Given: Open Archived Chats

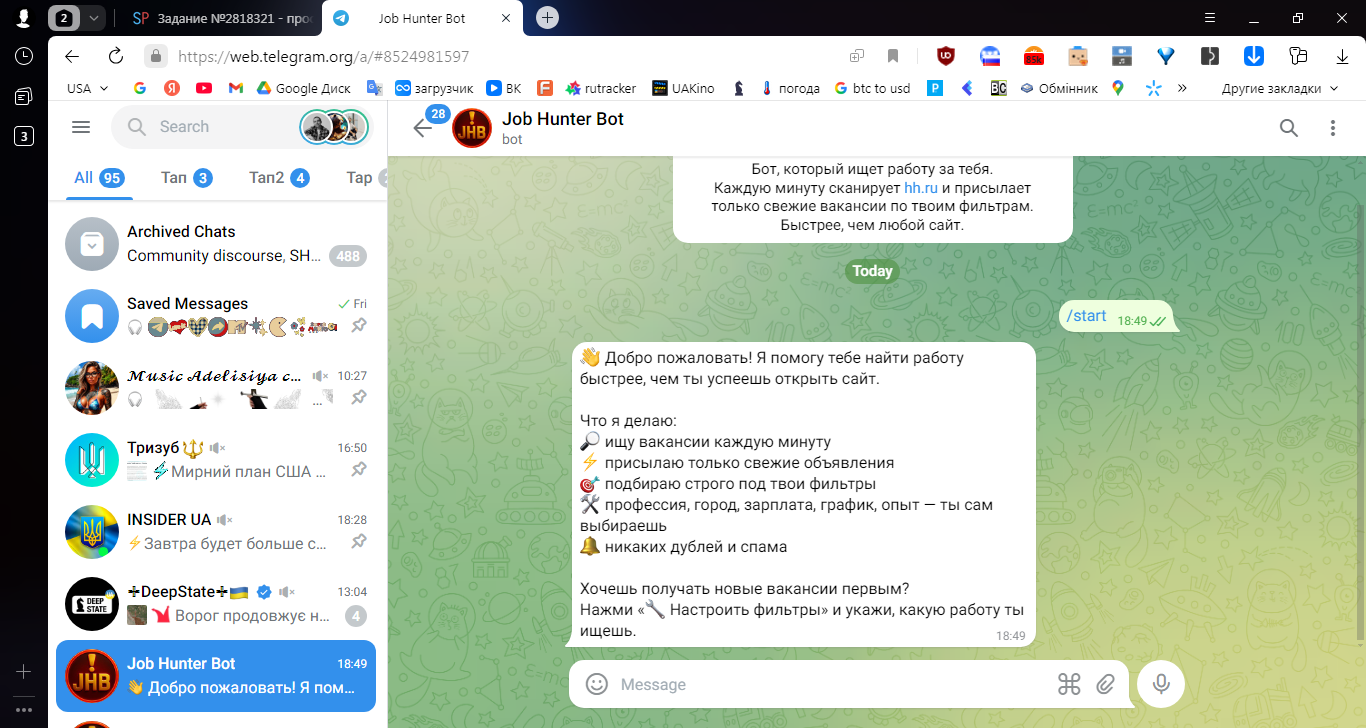Looking at the screenshot, I should point(216,243).
